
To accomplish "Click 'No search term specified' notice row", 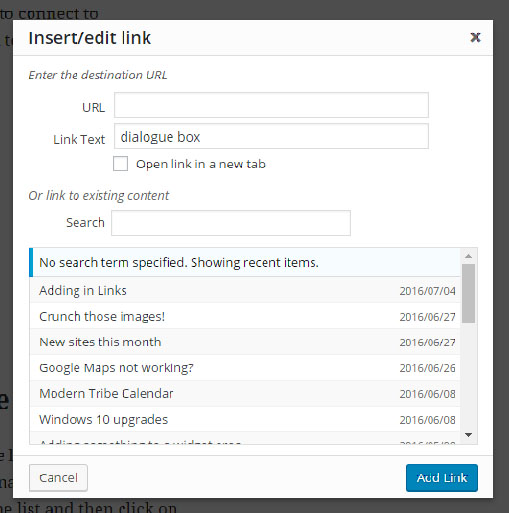I will (245, 262).
